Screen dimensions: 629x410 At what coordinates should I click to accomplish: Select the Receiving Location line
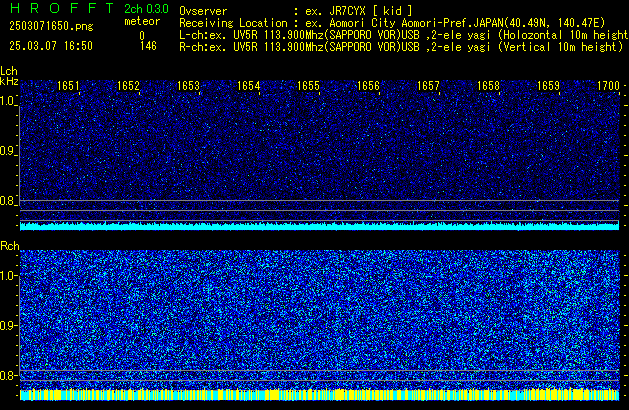[x=392, y=23]
